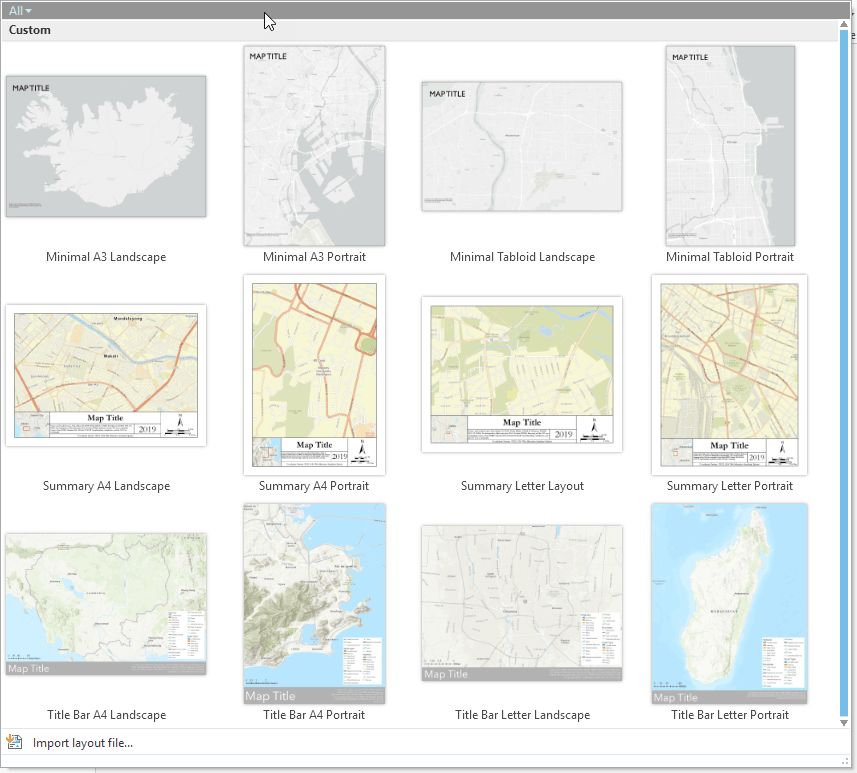Open the Import layout file dialog via its icon
Image resolution: width=857 pixels, height=773 pixels.
tap(14, 742)
